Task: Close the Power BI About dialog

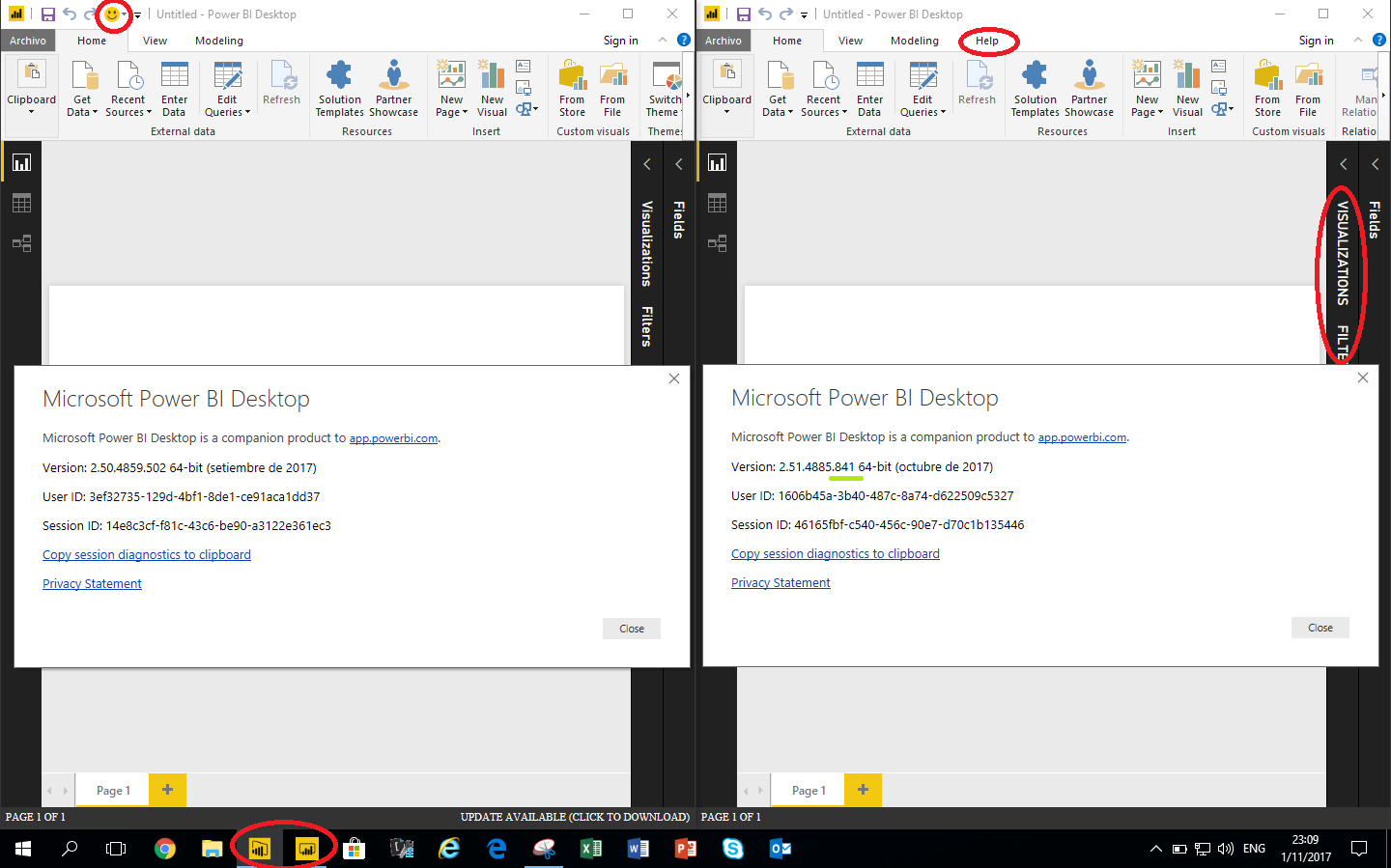Action: [x=631, y=628]
